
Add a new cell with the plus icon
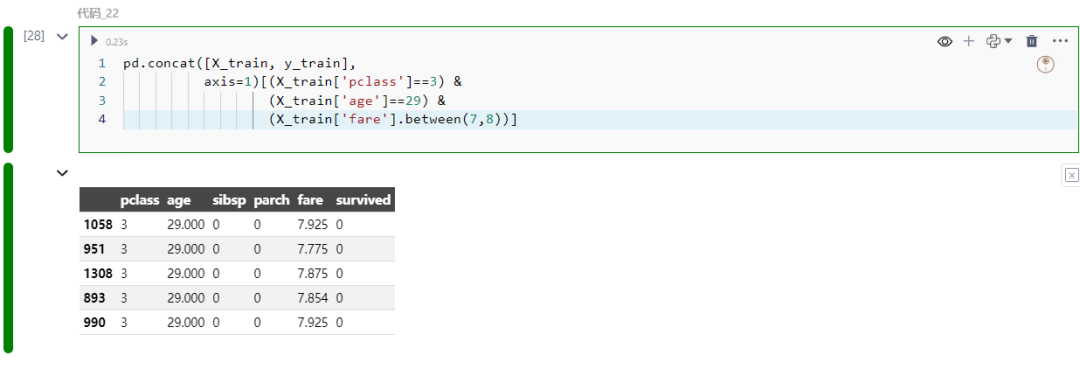point(968,41)
